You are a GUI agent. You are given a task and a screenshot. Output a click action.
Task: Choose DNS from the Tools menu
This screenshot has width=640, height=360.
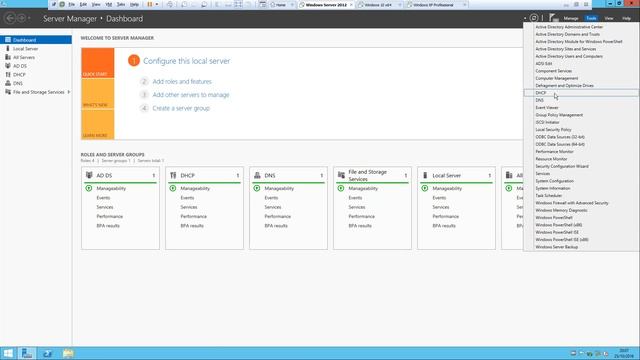pyautogui.click(x=540, y=100)
